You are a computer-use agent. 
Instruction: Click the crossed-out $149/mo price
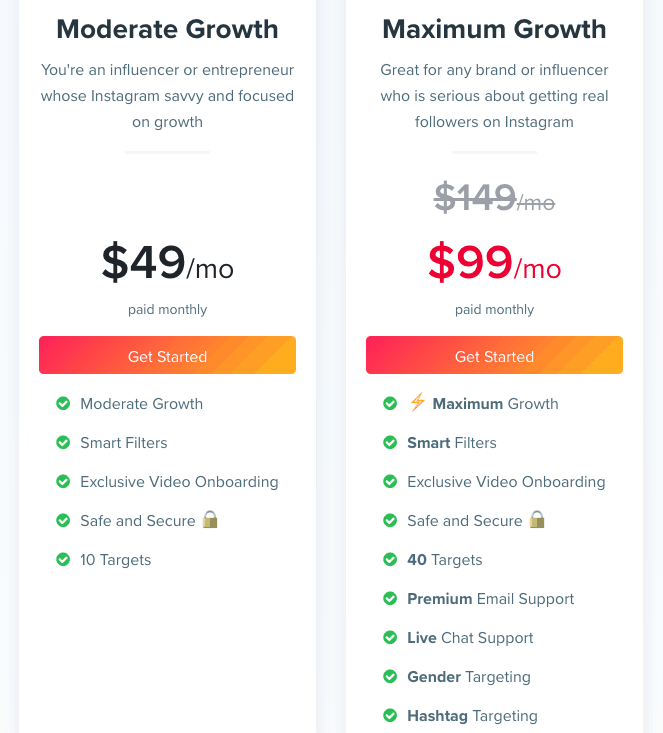(494, 198)
